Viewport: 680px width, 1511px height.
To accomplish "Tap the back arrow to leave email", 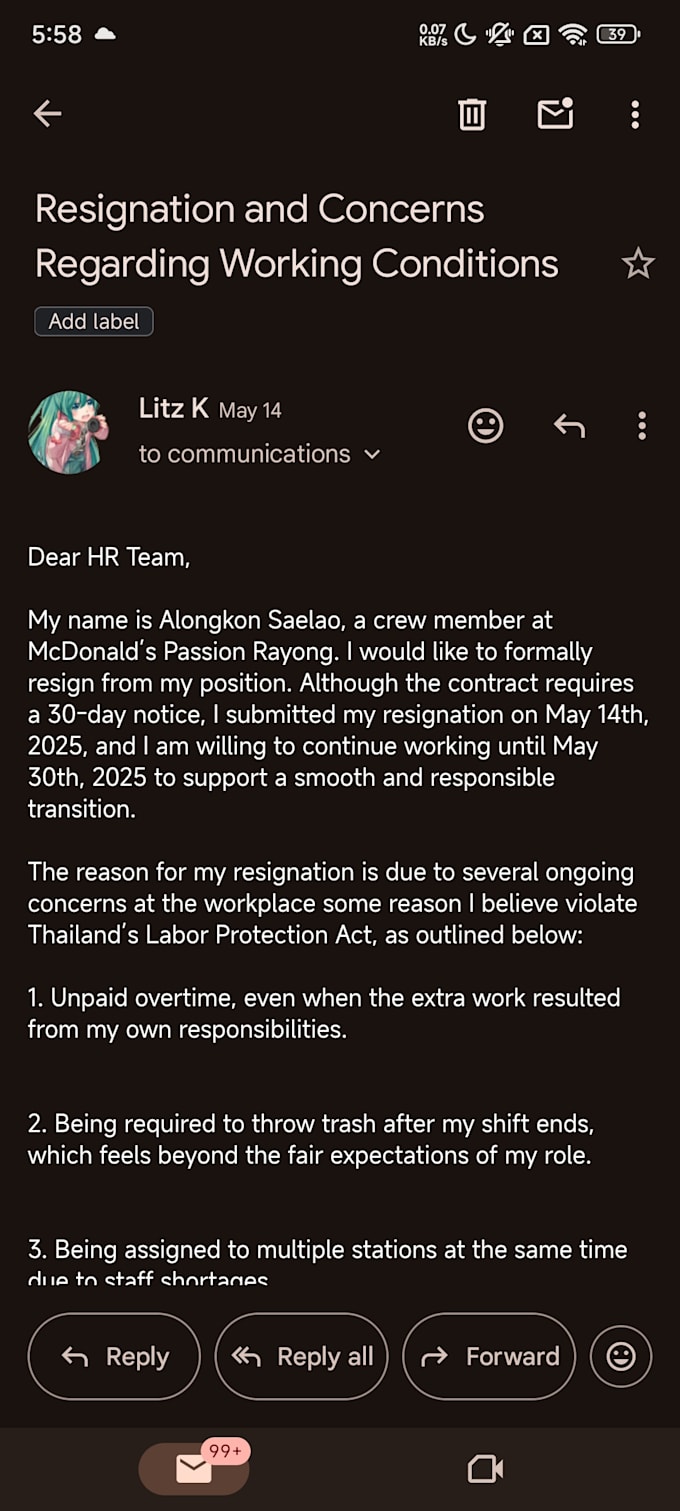I will pos(47,114).
